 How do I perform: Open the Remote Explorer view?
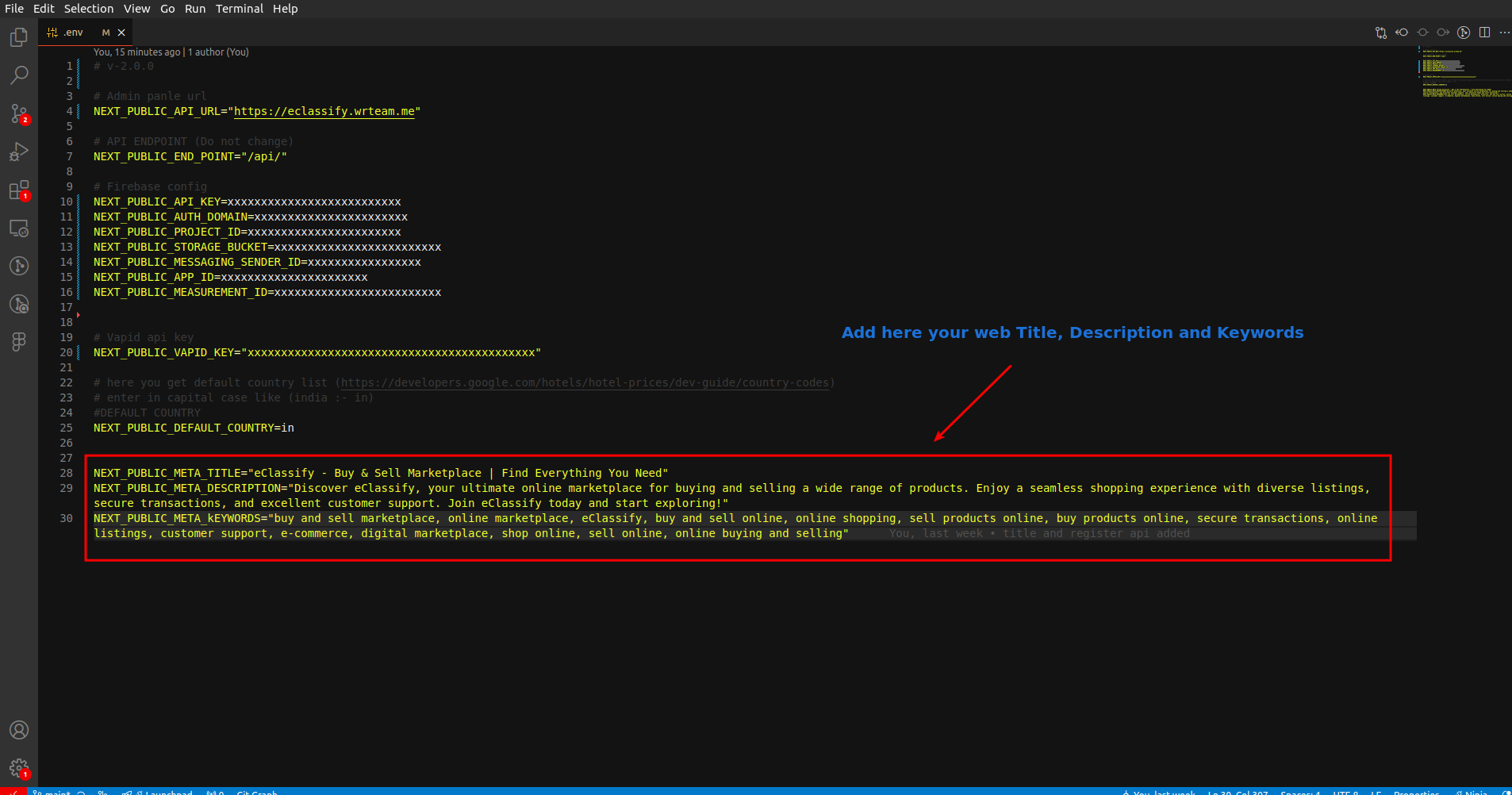(x=19, y=229)
